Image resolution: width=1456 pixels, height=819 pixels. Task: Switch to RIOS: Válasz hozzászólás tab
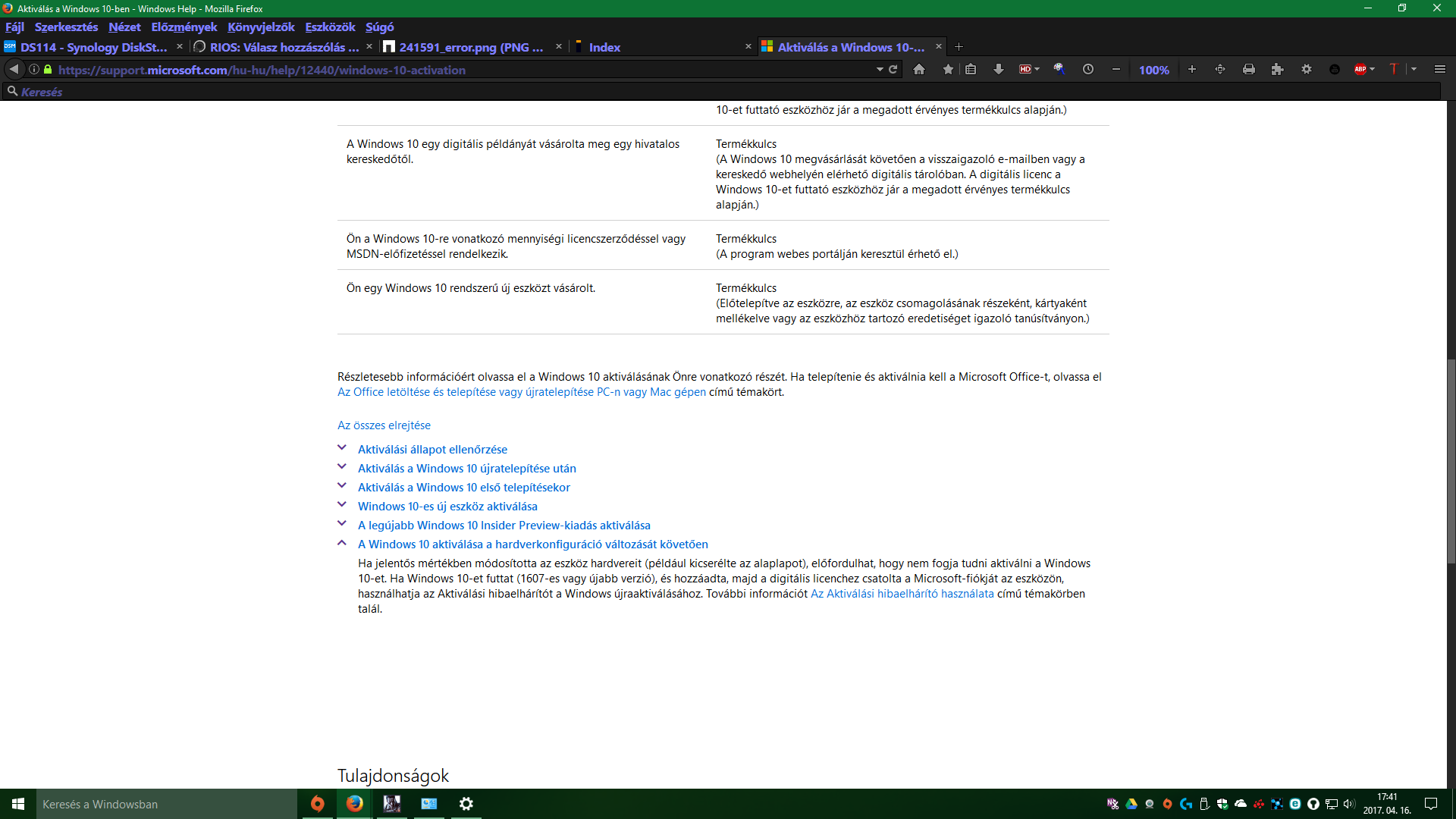click(x=284, y=47)
